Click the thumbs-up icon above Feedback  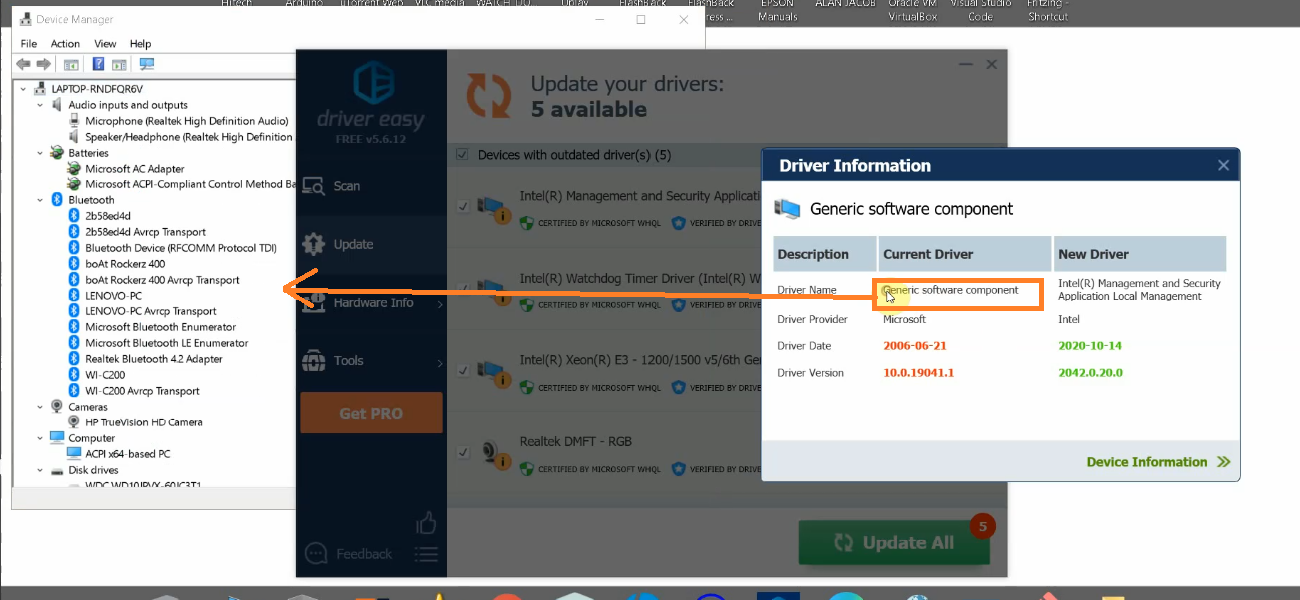pyautogui.click(x=425, y=521)
